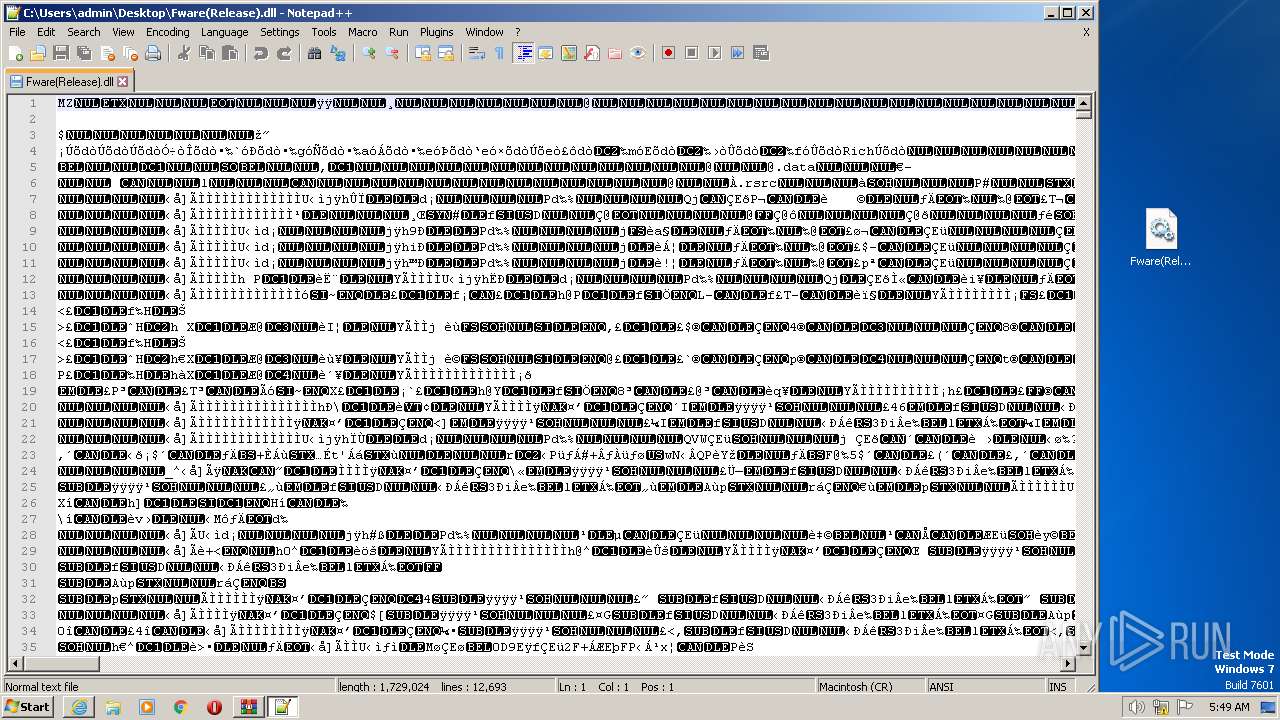
Task: Open the Edit menu
Action: [46, 32]
